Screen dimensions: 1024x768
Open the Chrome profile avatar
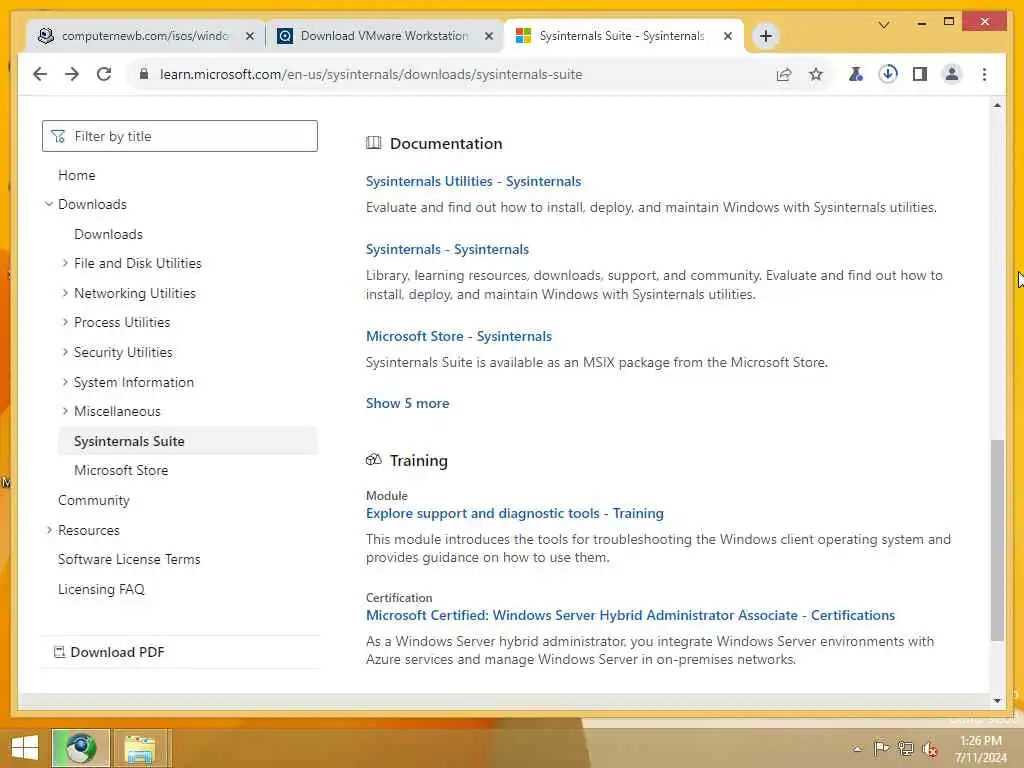click(x=952, y=74)
